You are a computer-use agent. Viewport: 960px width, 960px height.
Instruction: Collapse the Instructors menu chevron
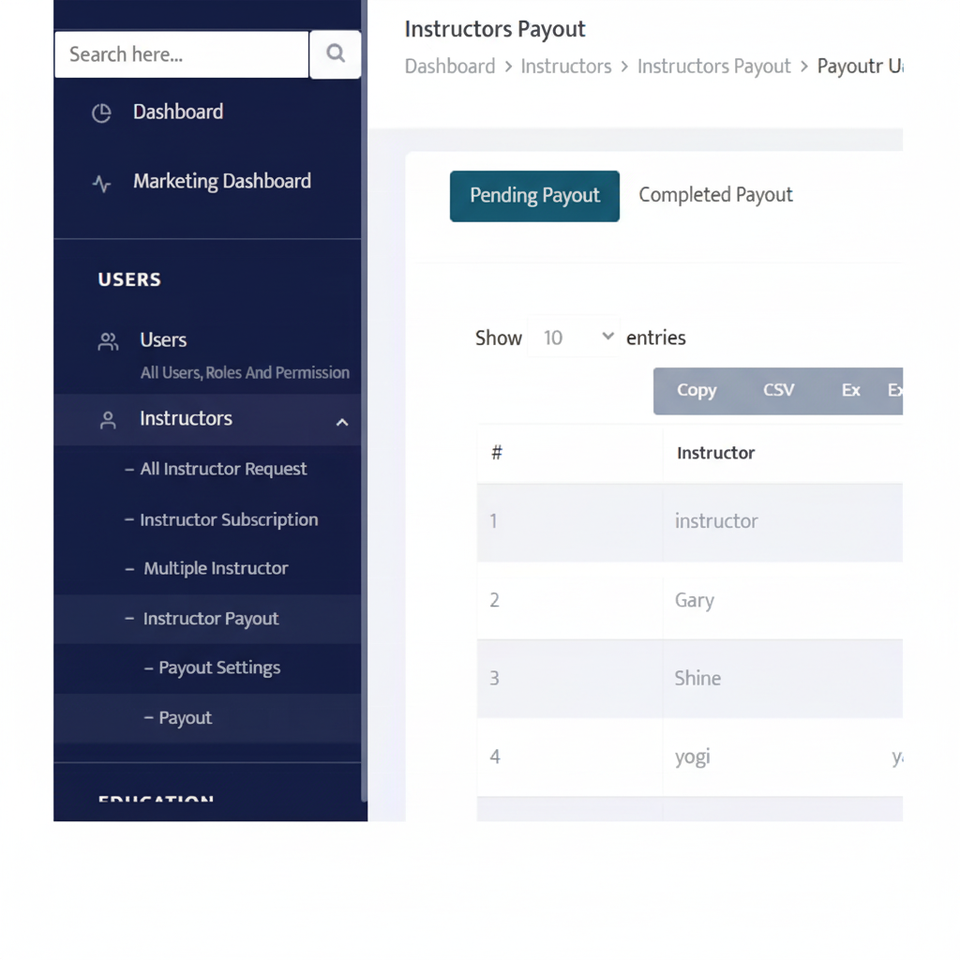342,422
